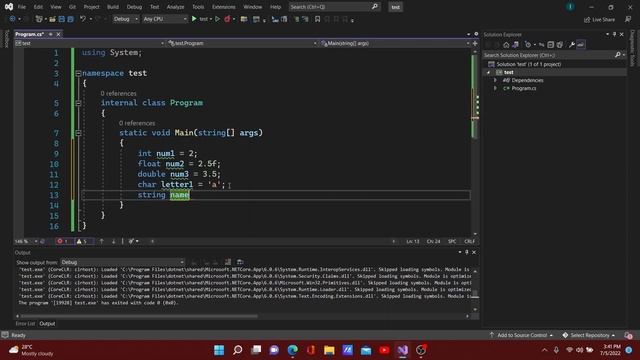Click the bookmark toolbar icon
640x360 pixels.
pos(317,19)
